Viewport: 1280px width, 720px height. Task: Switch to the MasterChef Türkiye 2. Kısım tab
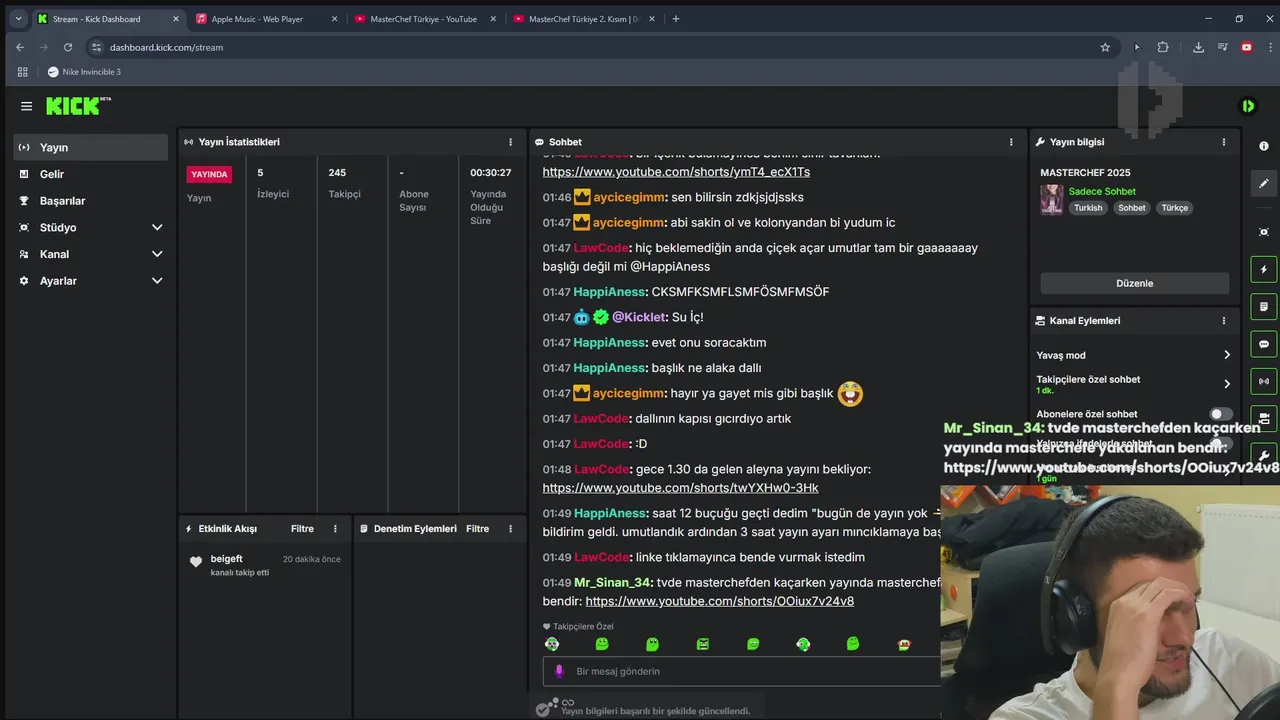(x=584, y=19)
